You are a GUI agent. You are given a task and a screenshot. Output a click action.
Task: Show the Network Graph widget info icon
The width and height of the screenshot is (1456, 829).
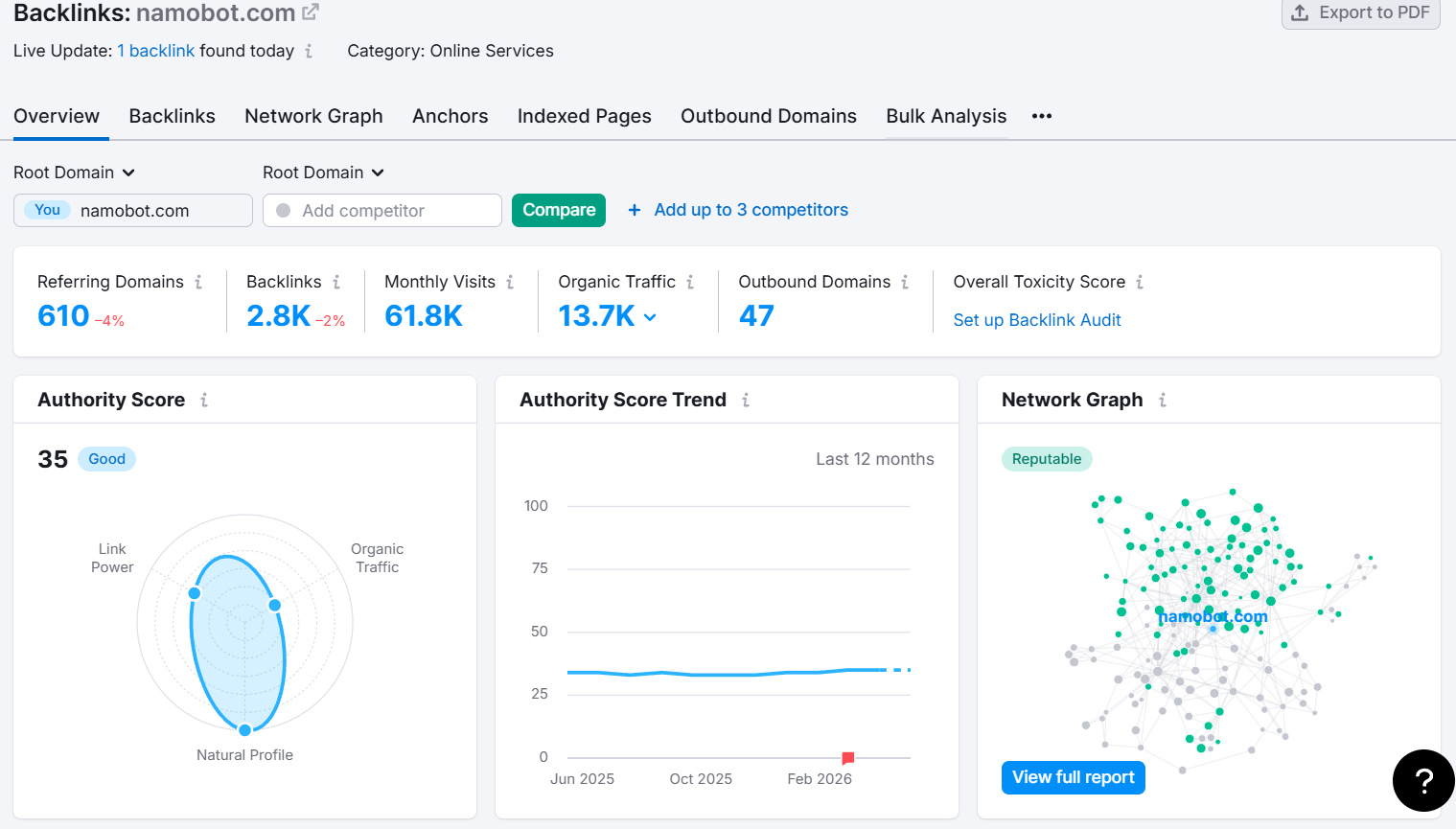pyautogui.click(x=1163, y=400)
